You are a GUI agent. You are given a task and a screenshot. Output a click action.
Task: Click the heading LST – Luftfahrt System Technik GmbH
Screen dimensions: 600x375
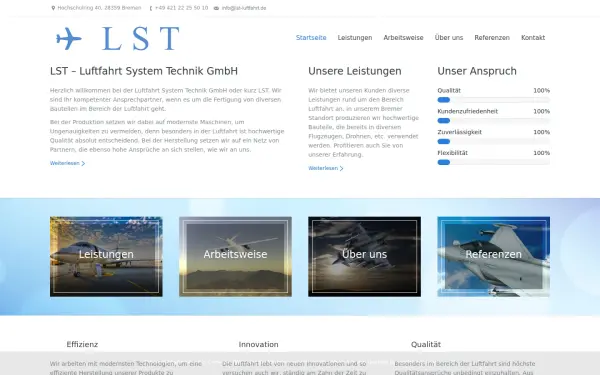tap(144, 71)
